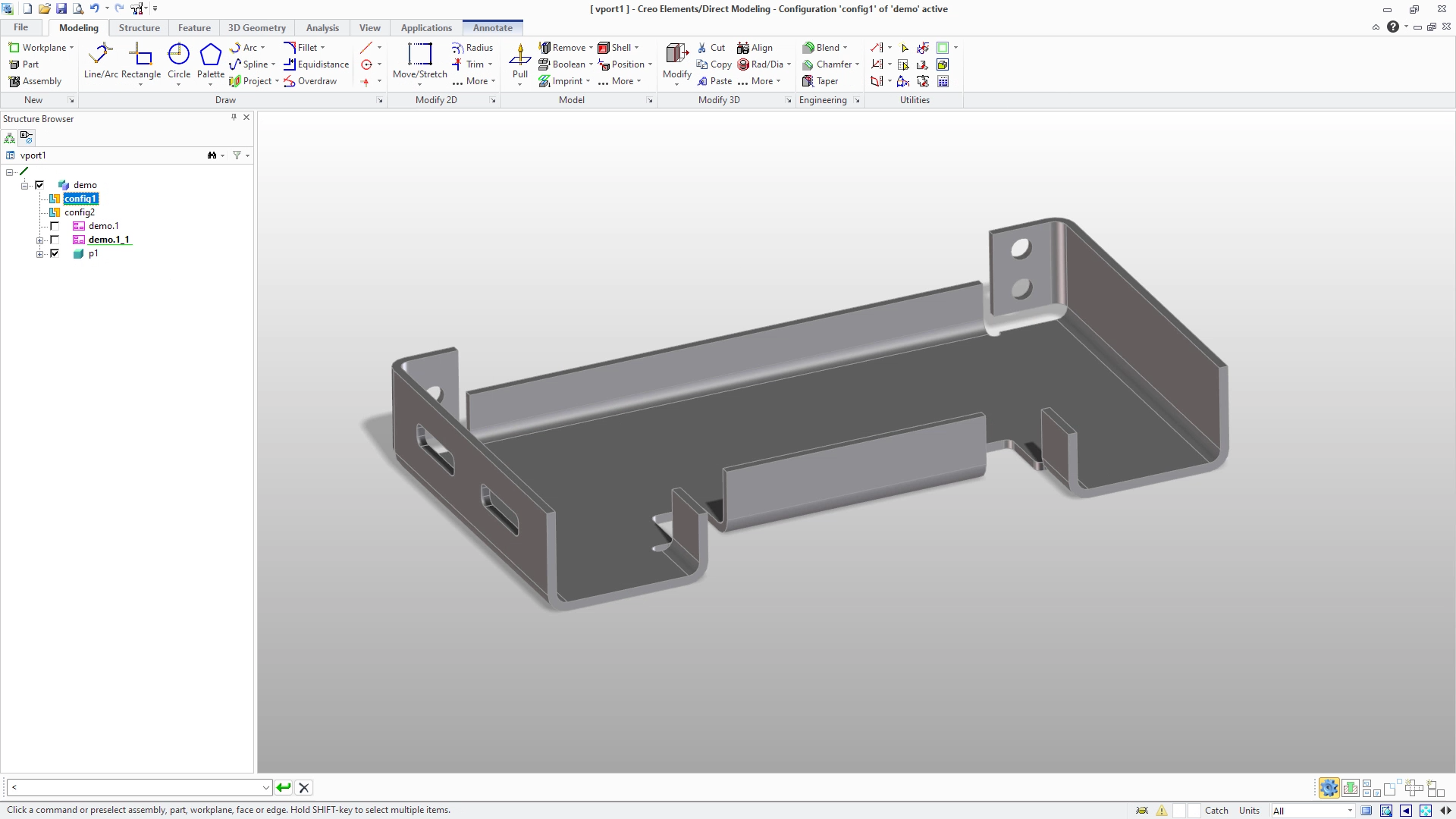1456x819 pixels.
Task: Pin the Structure Browser panel
Action: (x=234, y=118)
